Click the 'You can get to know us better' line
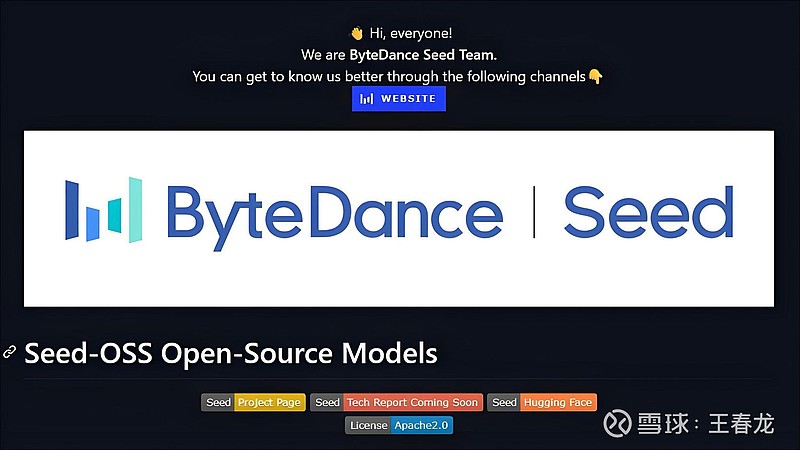Viewport: 800px width, 450px height. click(x=397, y=77)
